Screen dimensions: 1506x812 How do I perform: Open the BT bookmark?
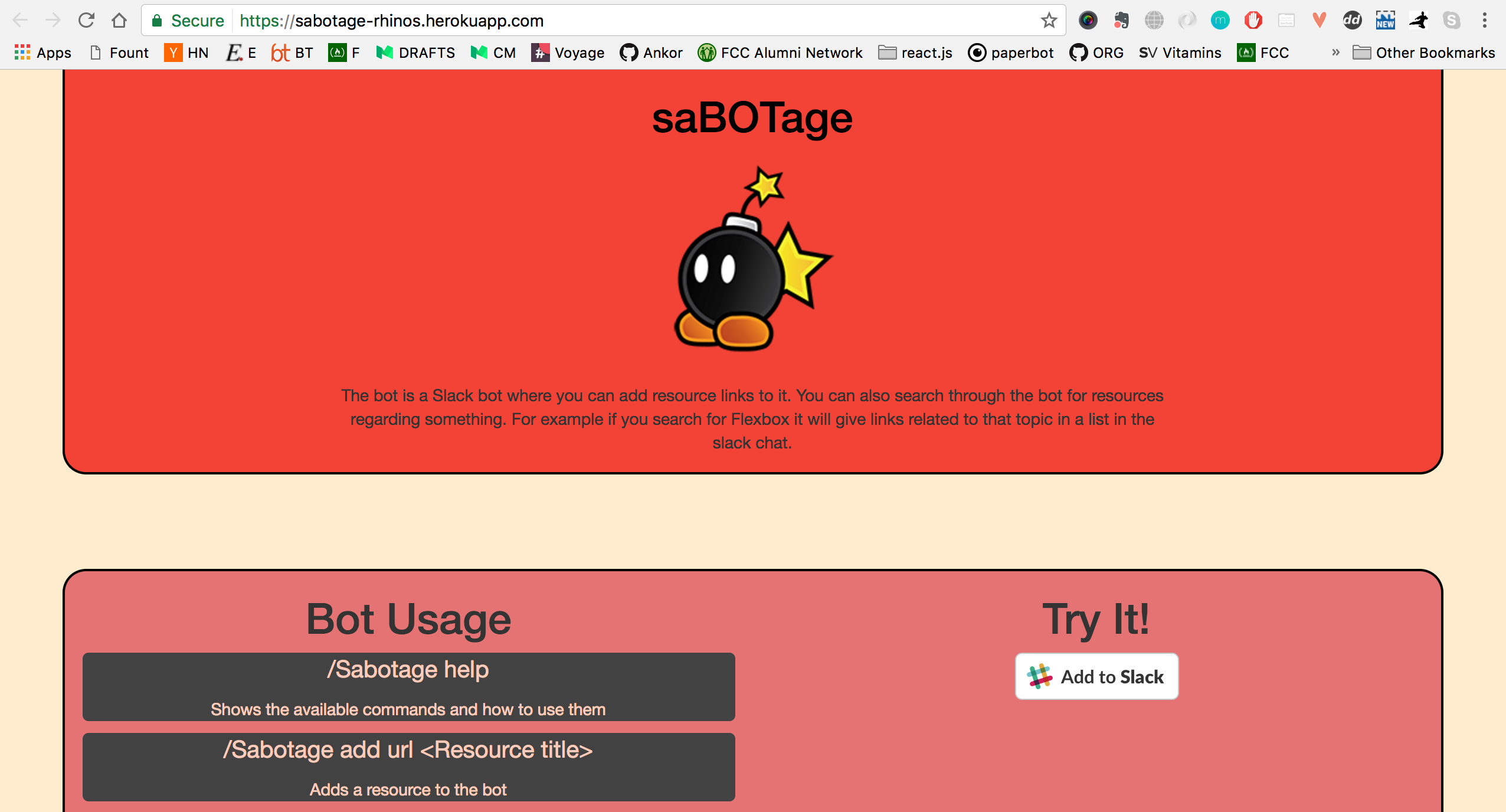(292, 53)
